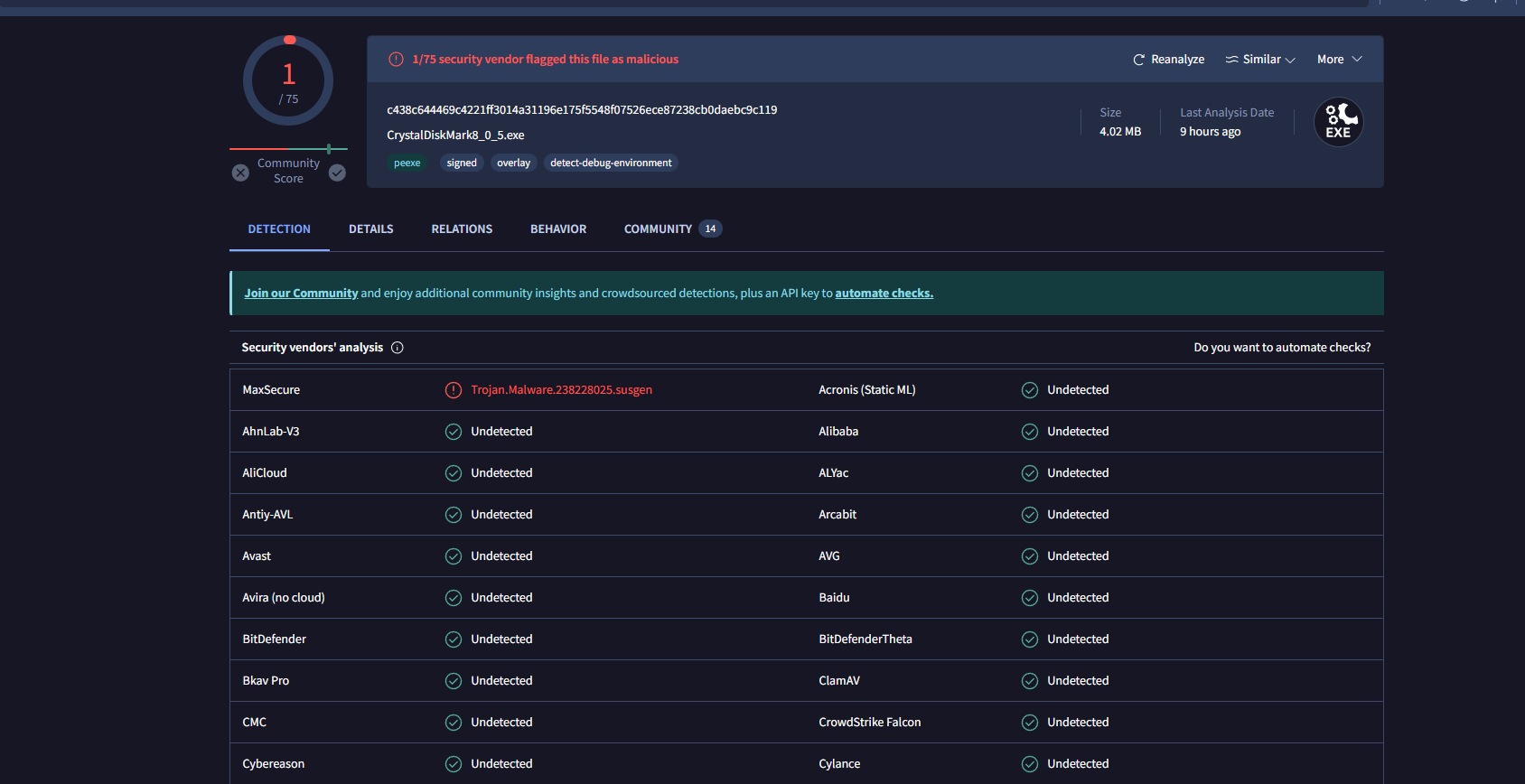The image size is (1525, 784).
Task: Click the 4.02 MB size value
Action: 1120,132
